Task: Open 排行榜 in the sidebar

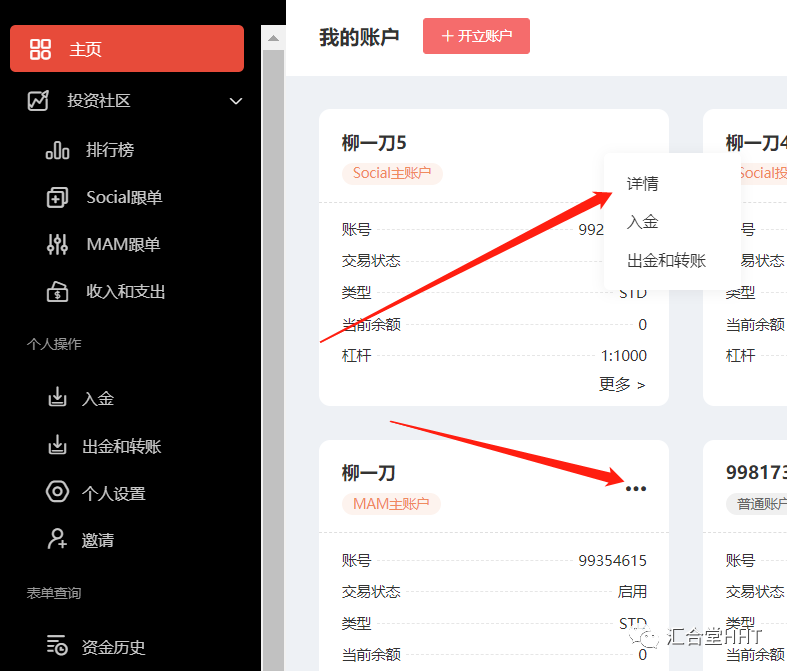Action: [110, 150]
